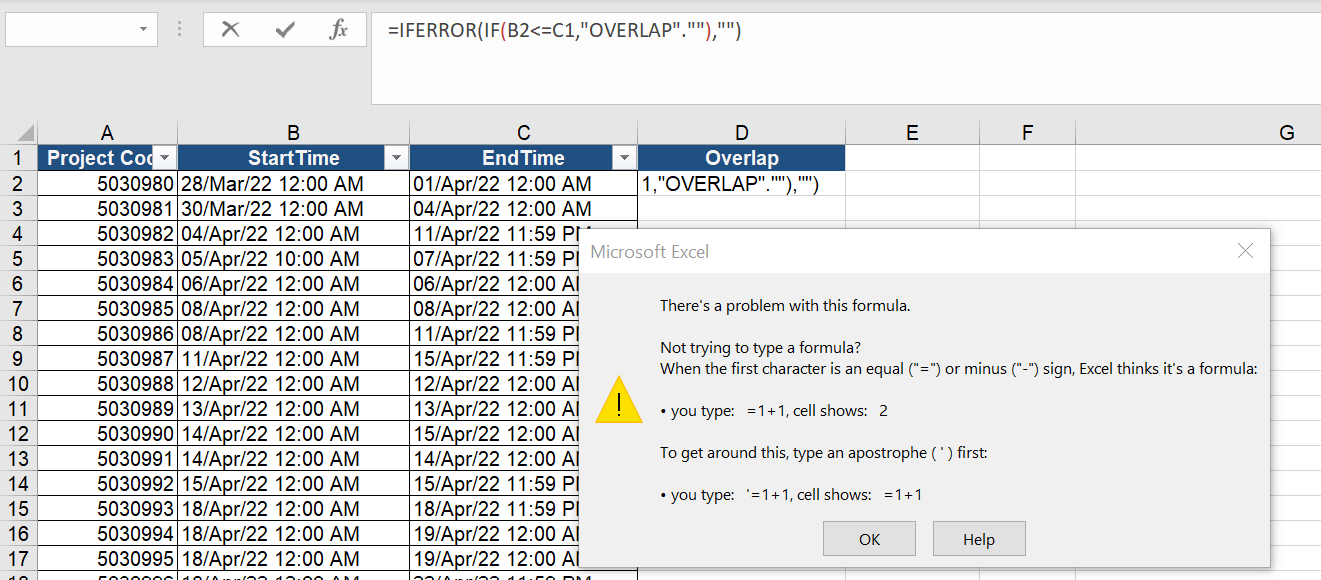Click the EndTime header cell text
Viewport: 1321px width, 580px height.
(x=523, y=158)
